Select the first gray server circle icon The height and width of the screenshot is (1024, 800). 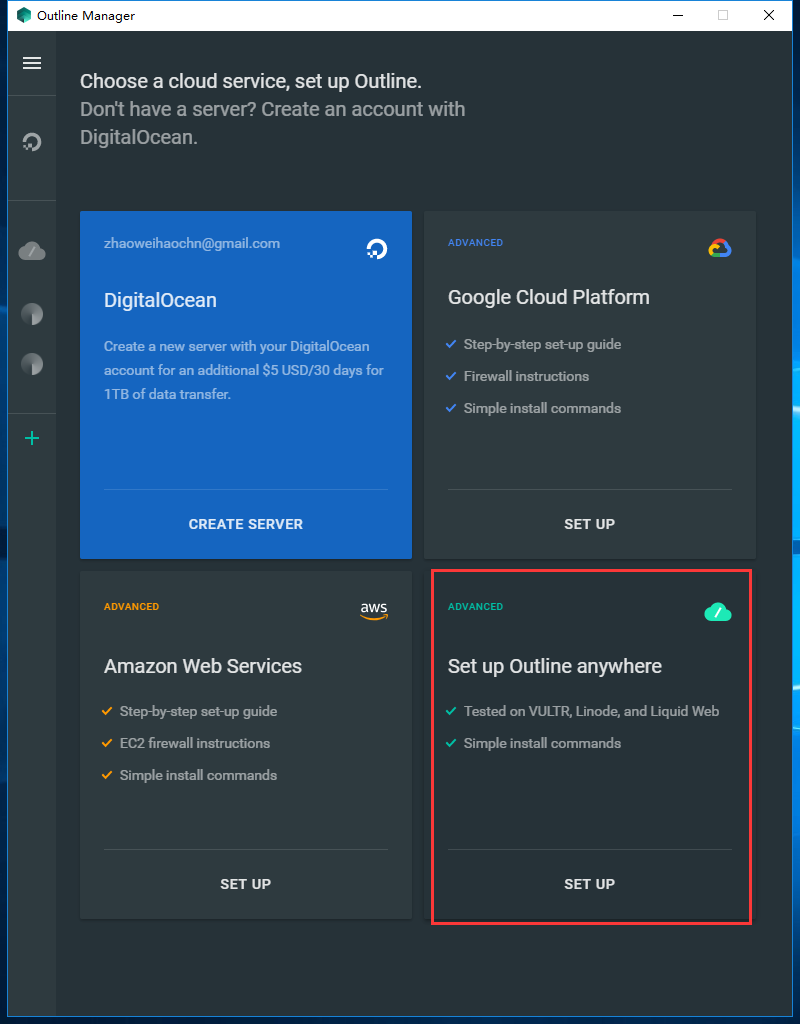(x=32, y=314)
